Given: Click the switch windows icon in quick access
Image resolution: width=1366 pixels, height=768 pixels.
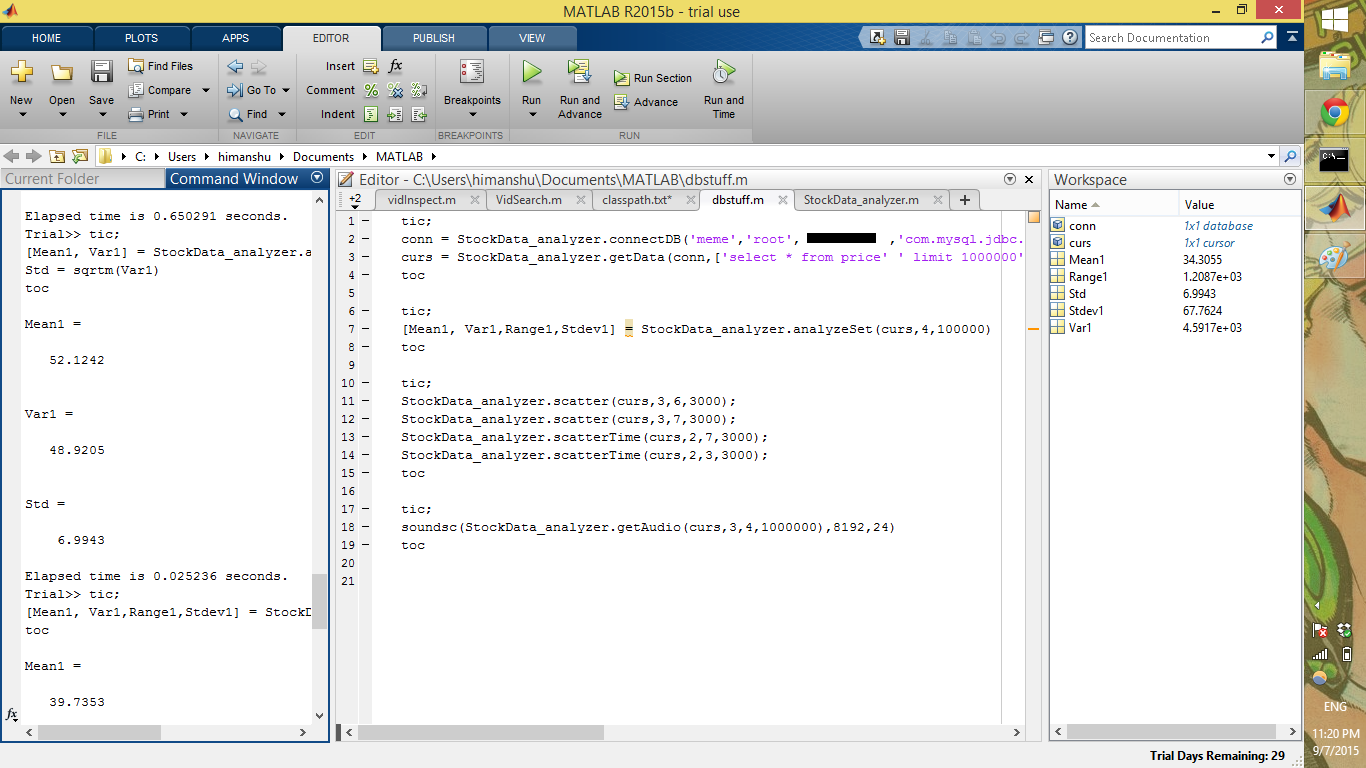Looking at the screenshot, I should point(1046,38).
